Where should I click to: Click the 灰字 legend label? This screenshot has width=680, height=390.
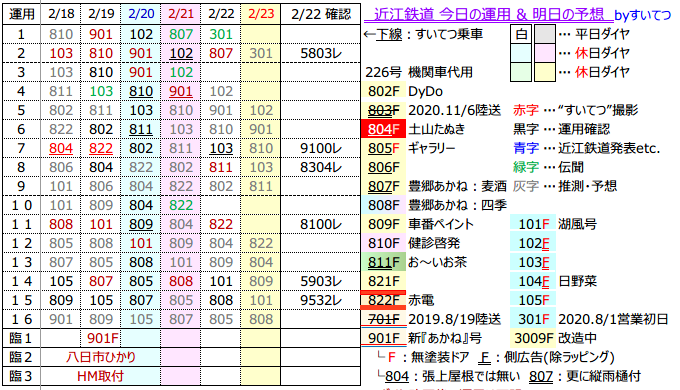pos(526,186)
